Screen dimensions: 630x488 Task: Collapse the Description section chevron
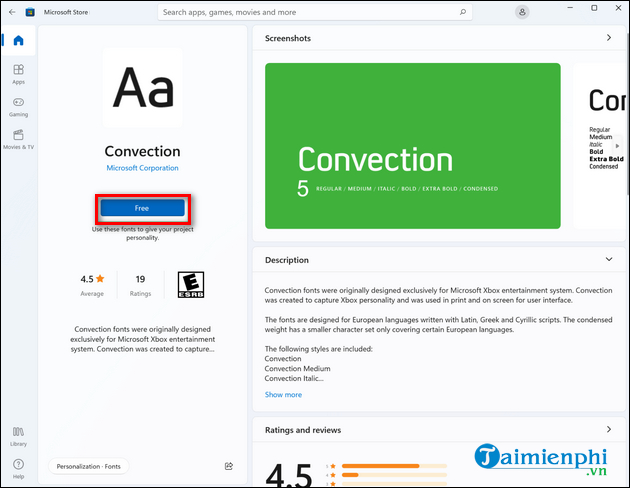point(609,259)
